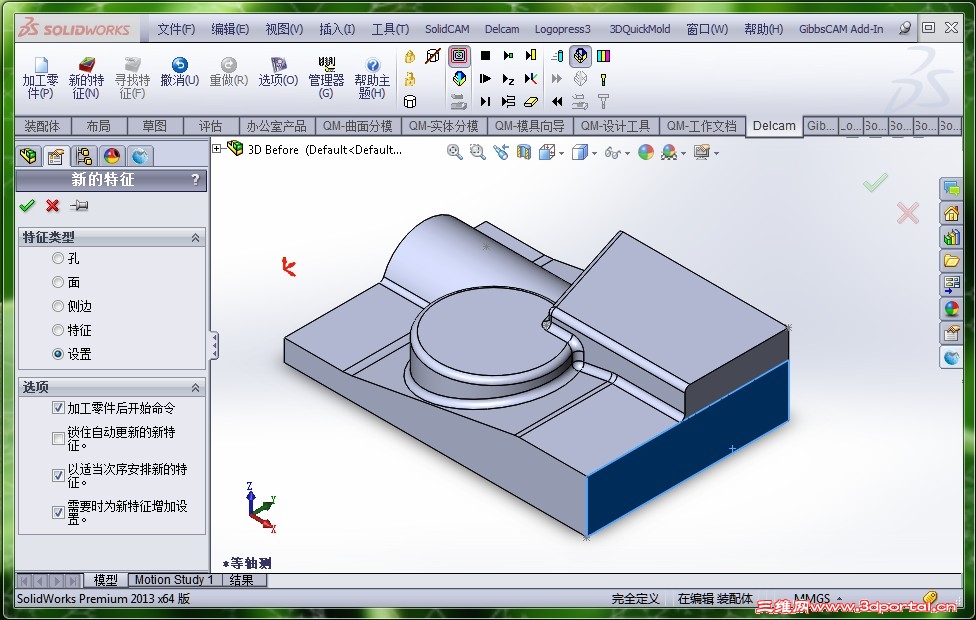976x620 pixels.
Task: Click the panel collapse handle beside property panel
Action: click(214, 345)
